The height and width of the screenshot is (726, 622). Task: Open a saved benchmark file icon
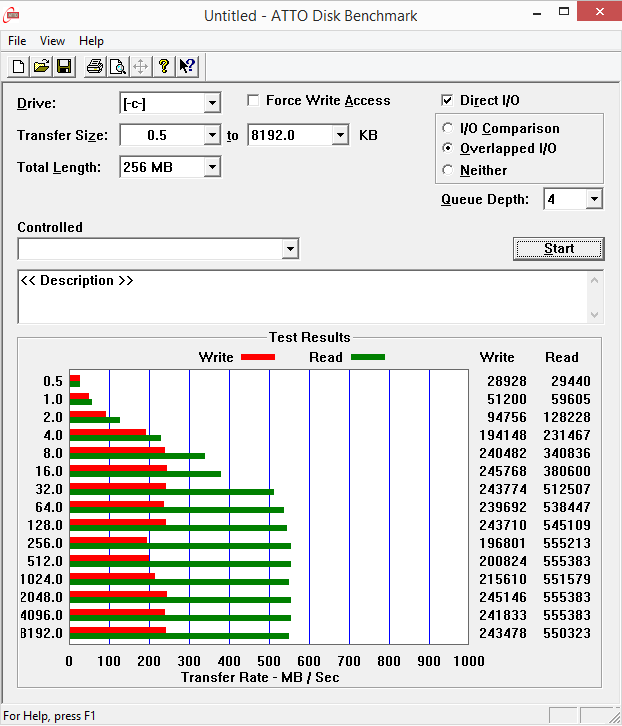click(41, 67)
